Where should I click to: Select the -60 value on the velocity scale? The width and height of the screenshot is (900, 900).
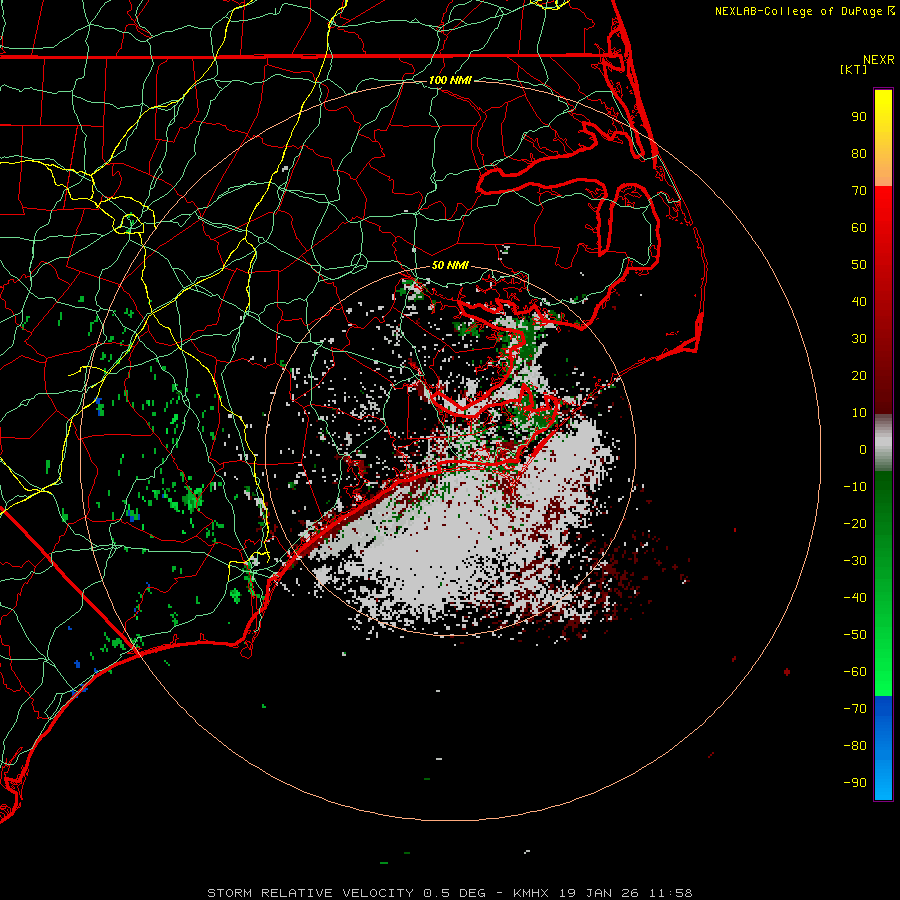(855, 672)
